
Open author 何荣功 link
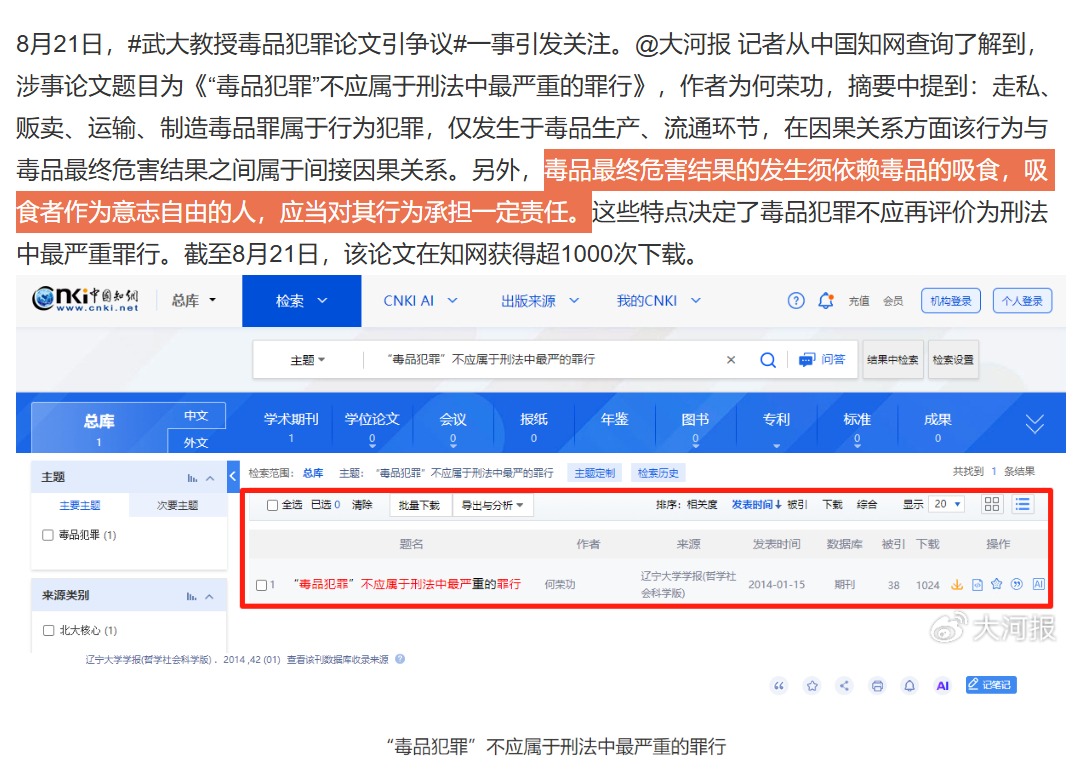point(560,585)
